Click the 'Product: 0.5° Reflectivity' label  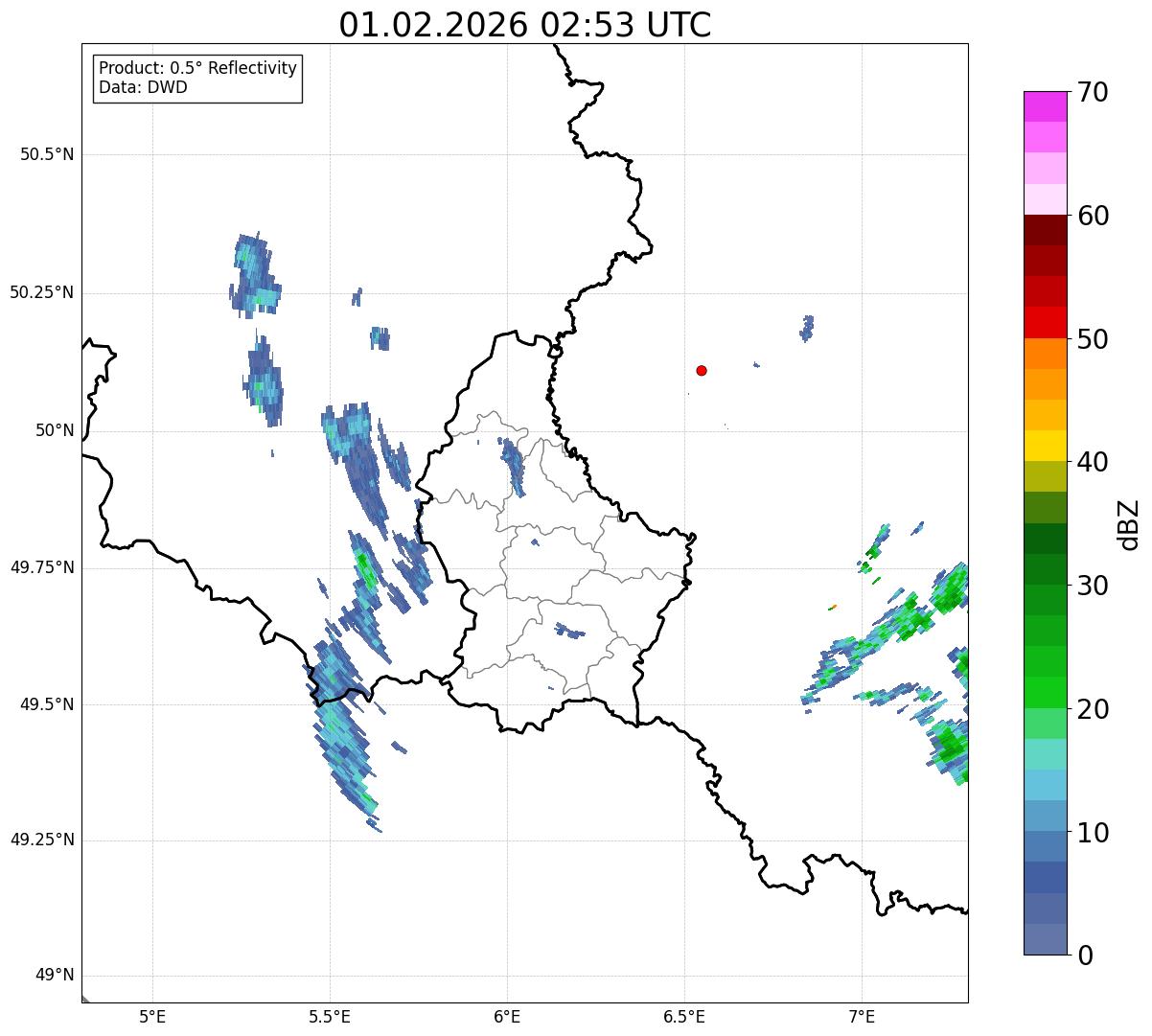(x=198, y=68)
